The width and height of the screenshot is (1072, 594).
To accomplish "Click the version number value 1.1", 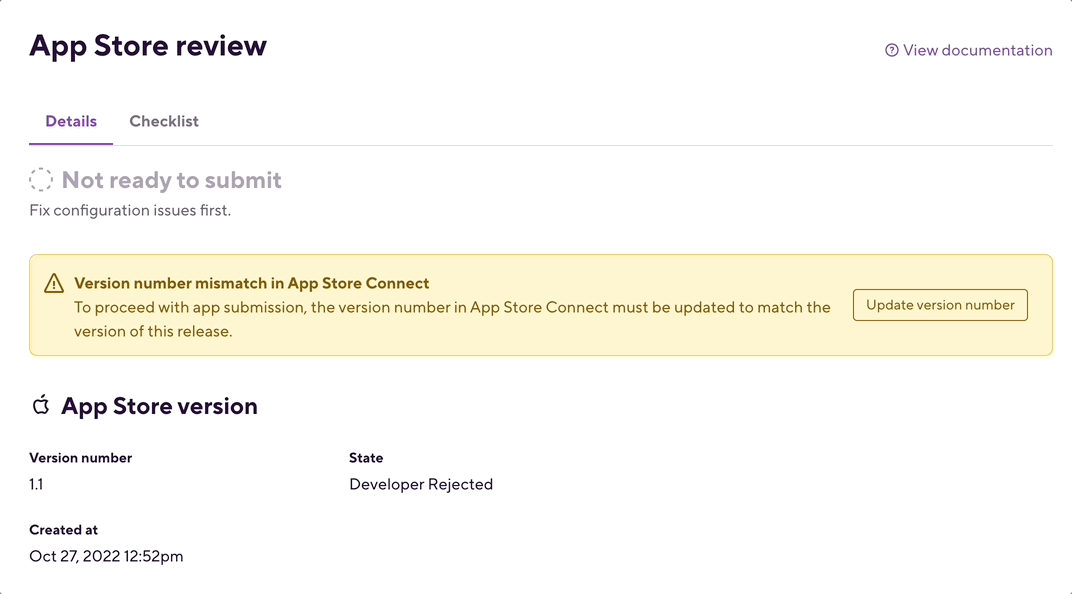I will point(36,484).
